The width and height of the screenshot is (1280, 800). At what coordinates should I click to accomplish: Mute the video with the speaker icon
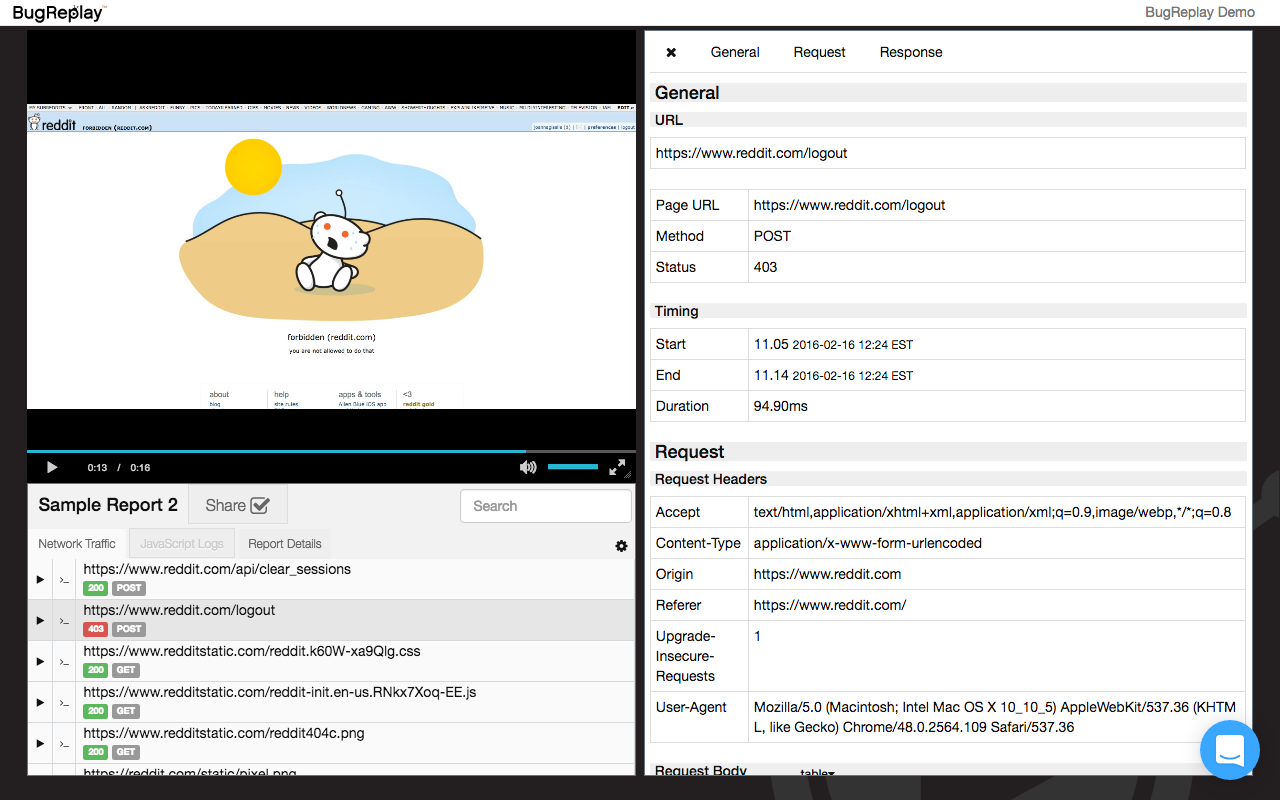(528, 467)
